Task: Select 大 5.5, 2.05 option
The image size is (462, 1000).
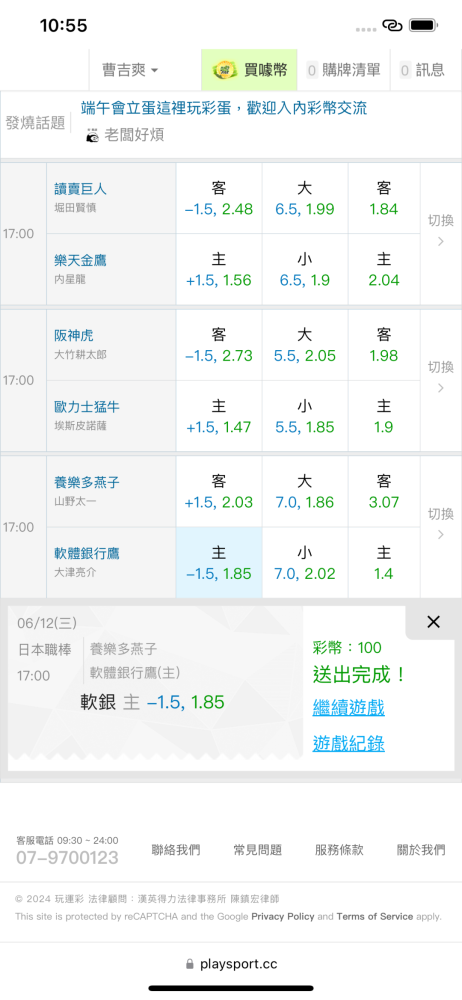Action: point(305,345)
